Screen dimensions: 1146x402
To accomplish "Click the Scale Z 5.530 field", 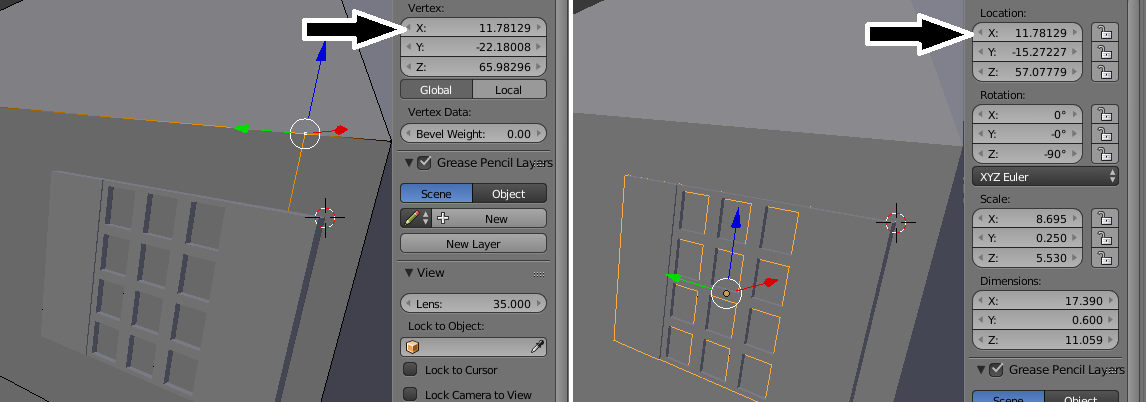I will pos(1028,258).
